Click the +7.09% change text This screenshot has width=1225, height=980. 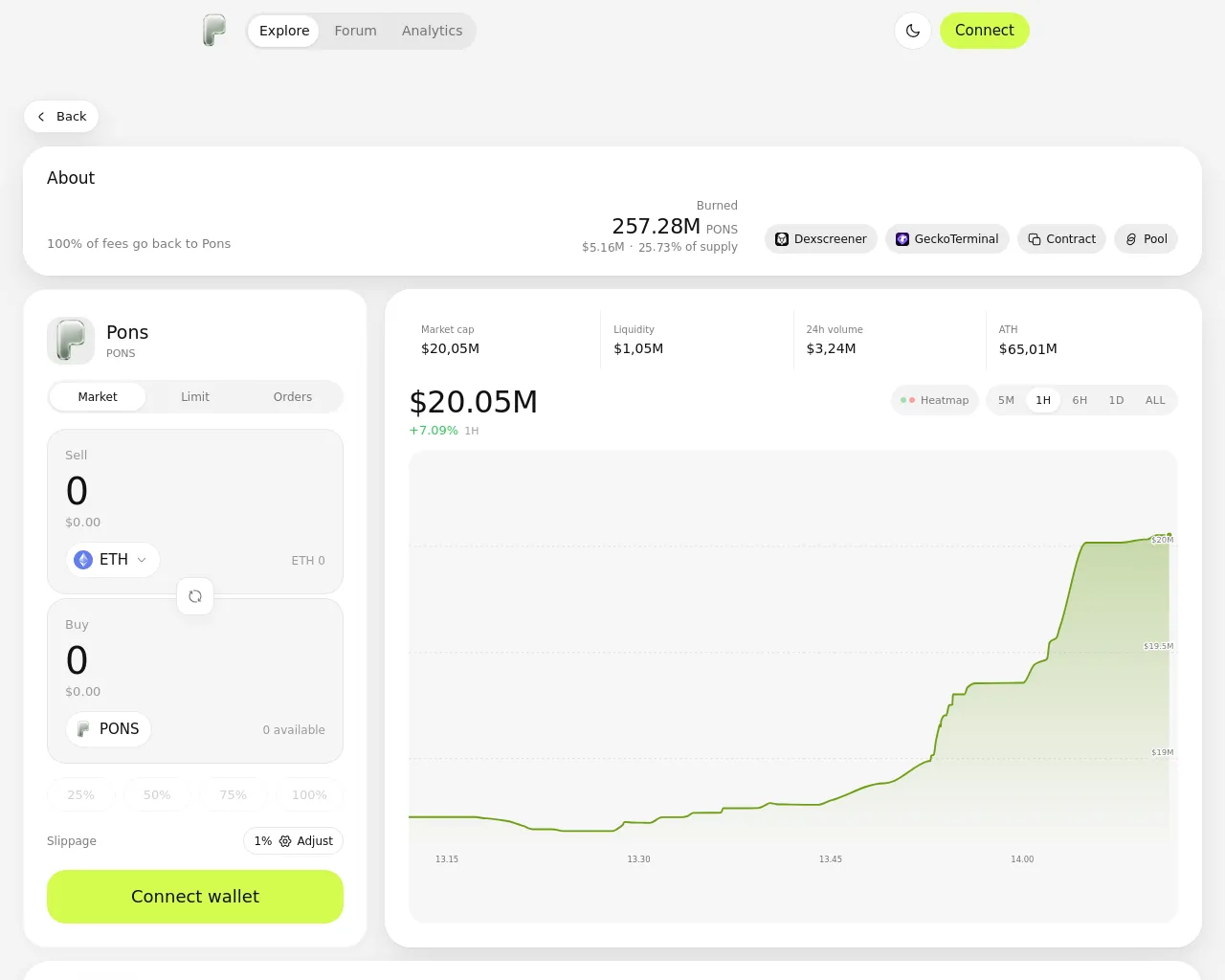(x=434, y=431)
